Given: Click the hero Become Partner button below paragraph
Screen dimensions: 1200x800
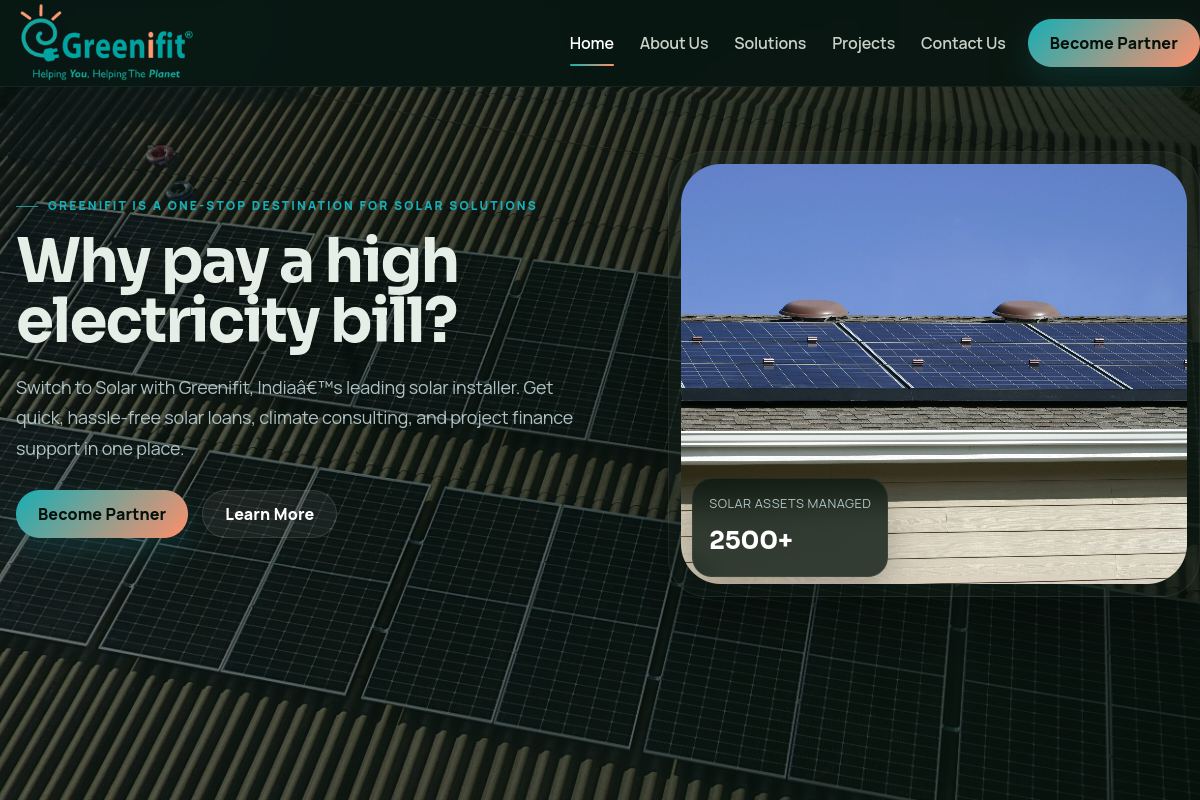Looking at the screenshot, I should [x=102, y=514].
